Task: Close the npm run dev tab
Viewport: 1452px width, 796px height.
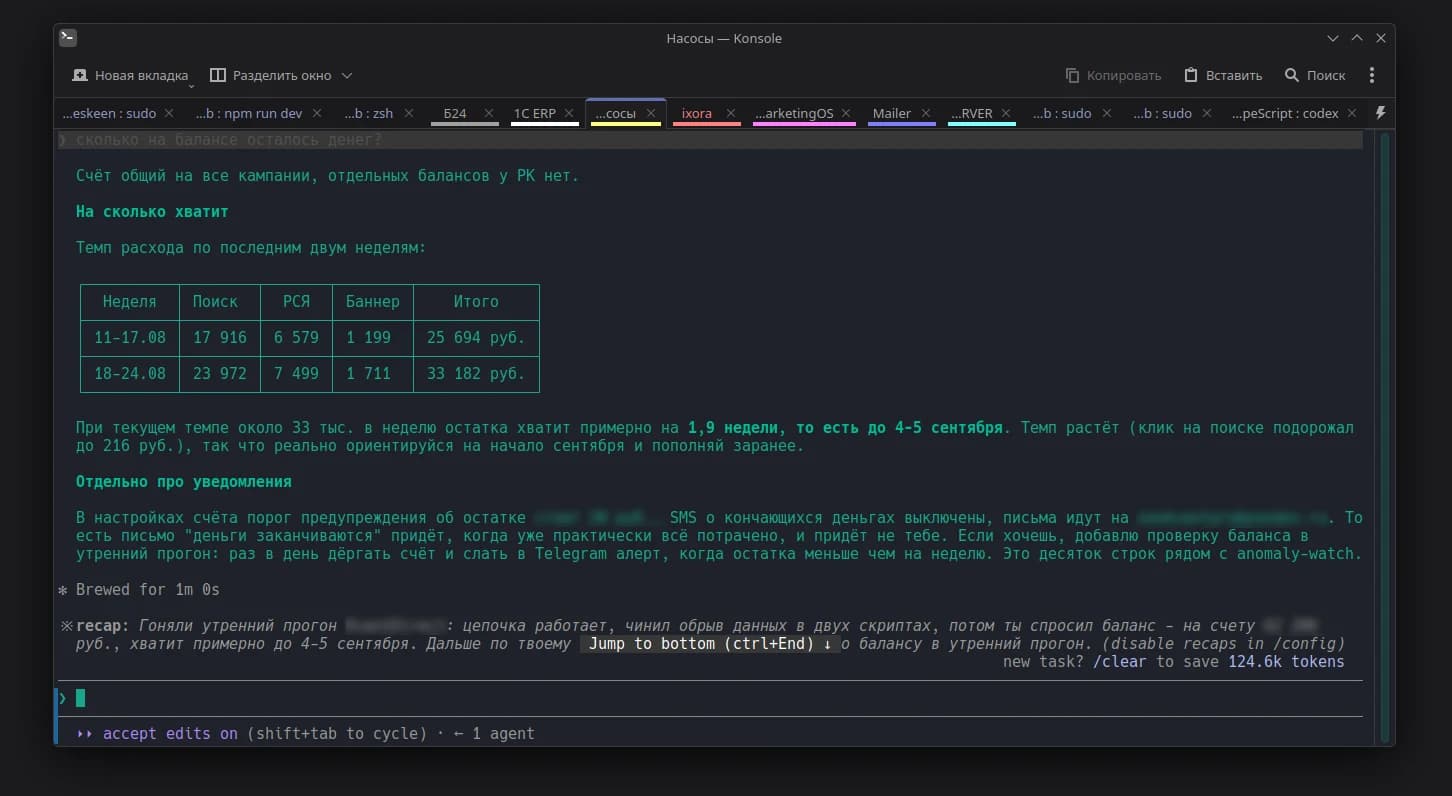Action: [x=317, y=114]
